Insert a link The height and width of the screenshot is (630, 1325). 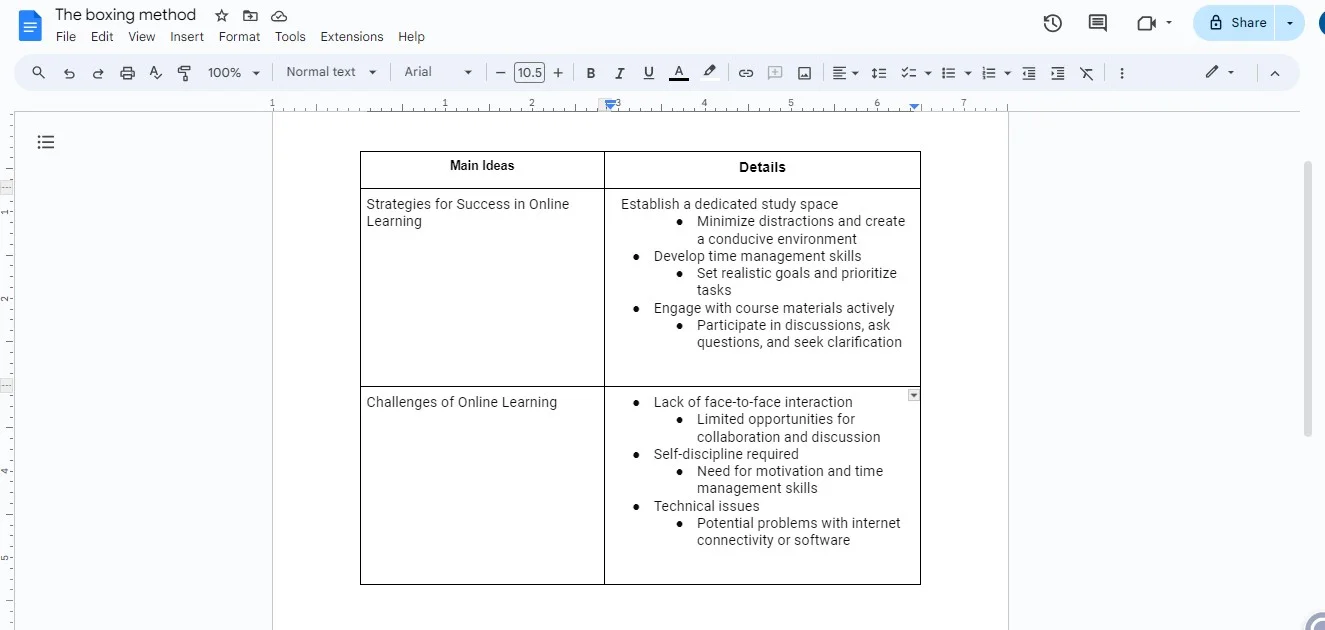tap(745, 72)
